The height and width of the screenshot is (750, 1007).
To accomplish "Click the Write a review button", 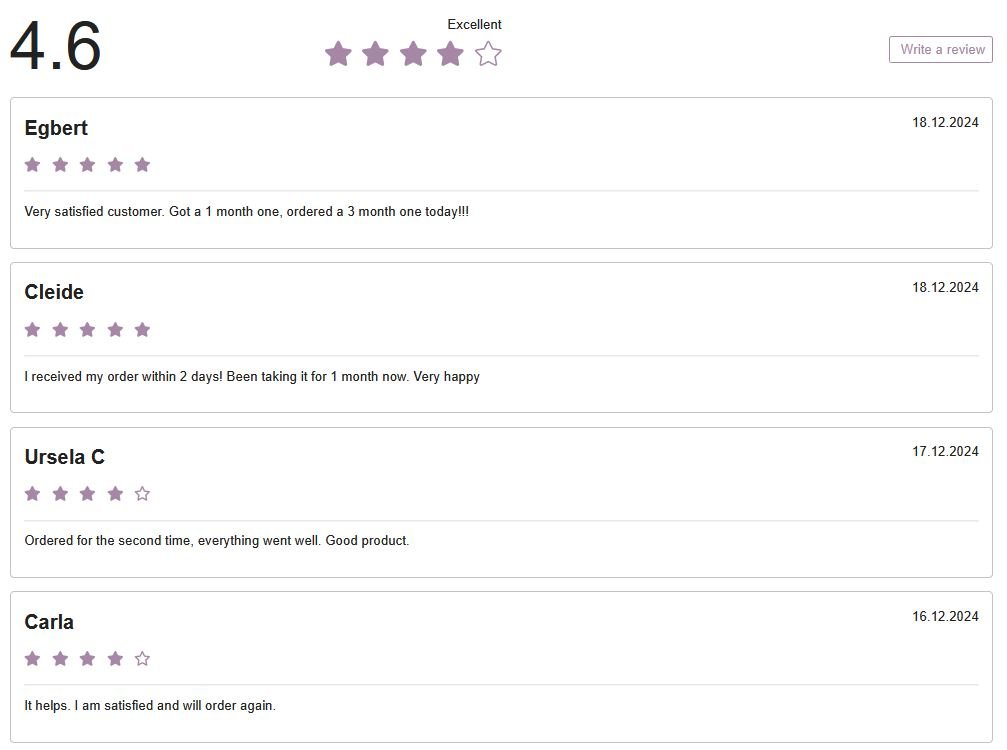I will [940, 49].
